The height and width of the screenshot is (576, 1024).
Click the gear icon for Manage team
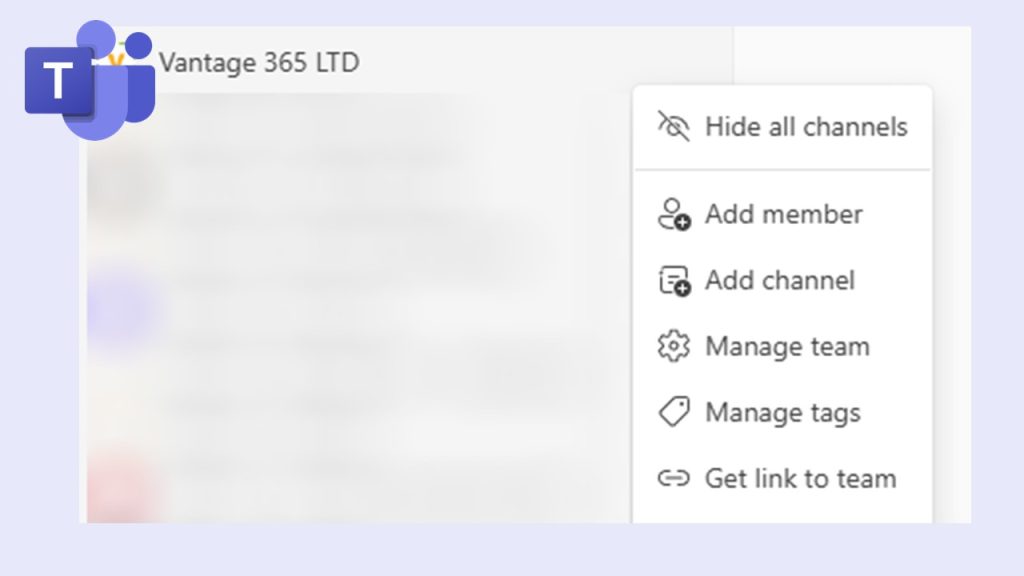pos(673,346)
